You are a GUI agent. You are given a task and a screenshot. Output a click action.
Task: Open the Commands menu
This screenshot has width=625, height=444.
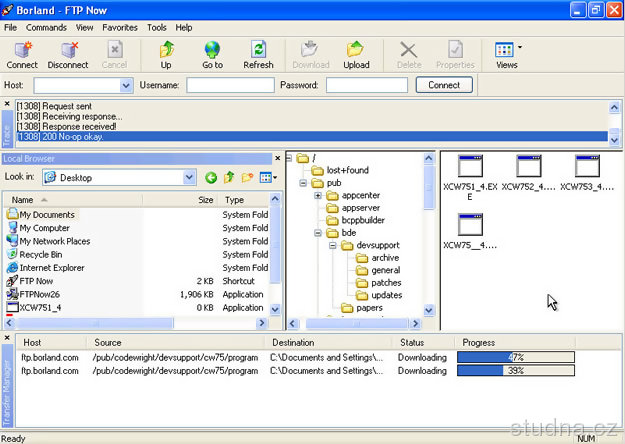point(46,27)
